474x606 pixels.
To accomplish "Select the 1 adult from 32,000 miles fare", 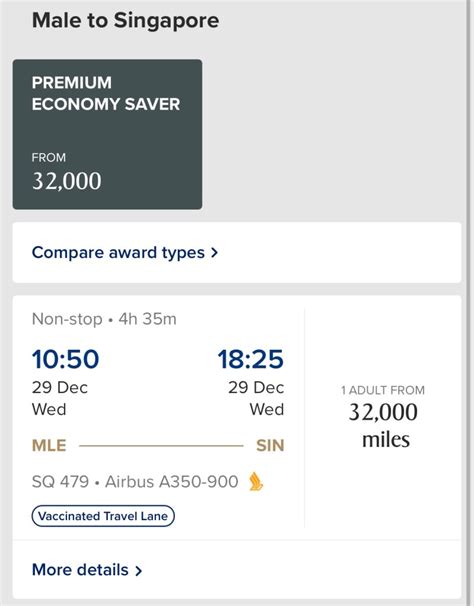I will coord(383,417).
